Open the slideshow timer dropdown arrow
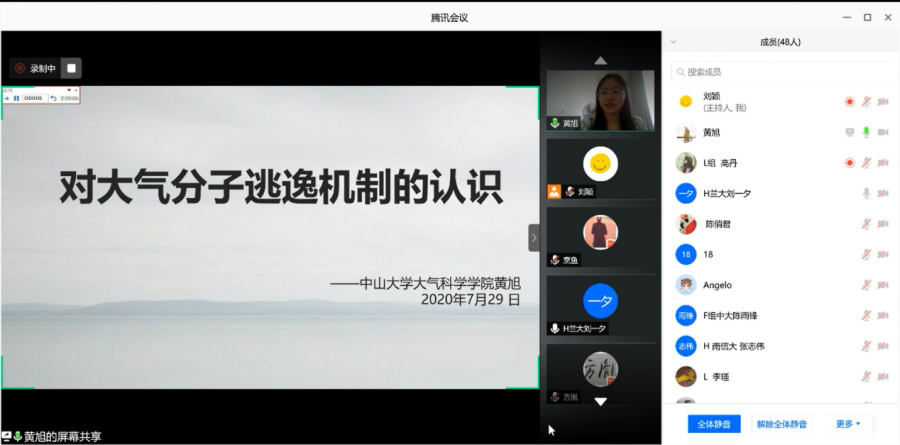 pos(68,91)
